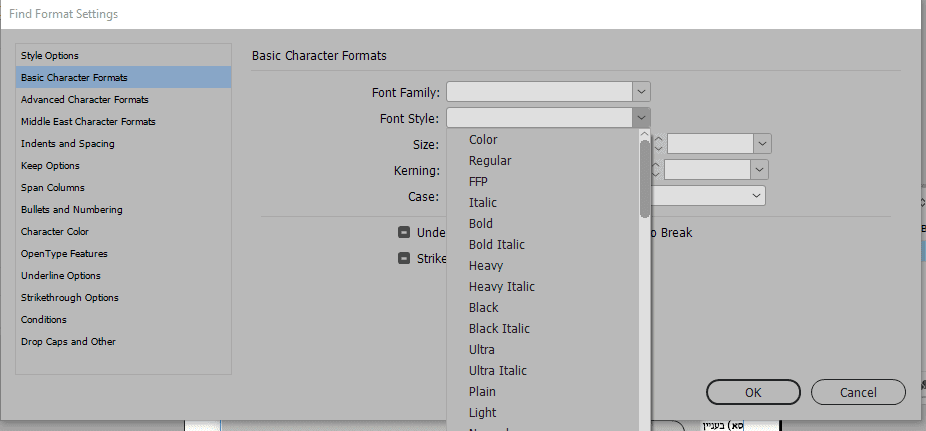Choose the Light font style
926x431 pixels.
click(x=483, y=412)
